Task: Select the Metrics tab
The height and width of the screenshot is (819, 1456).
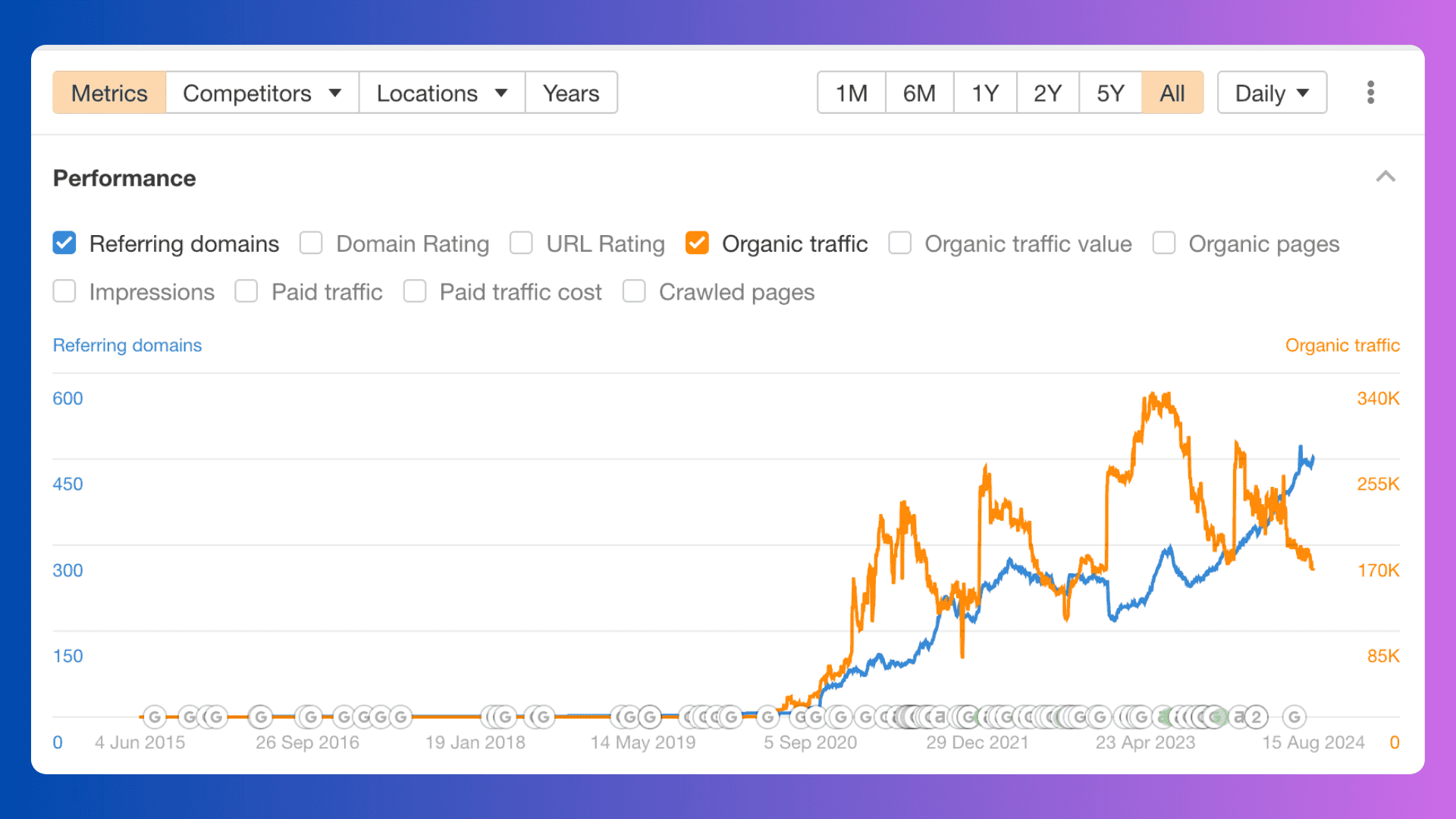Action: click(109, 93)
